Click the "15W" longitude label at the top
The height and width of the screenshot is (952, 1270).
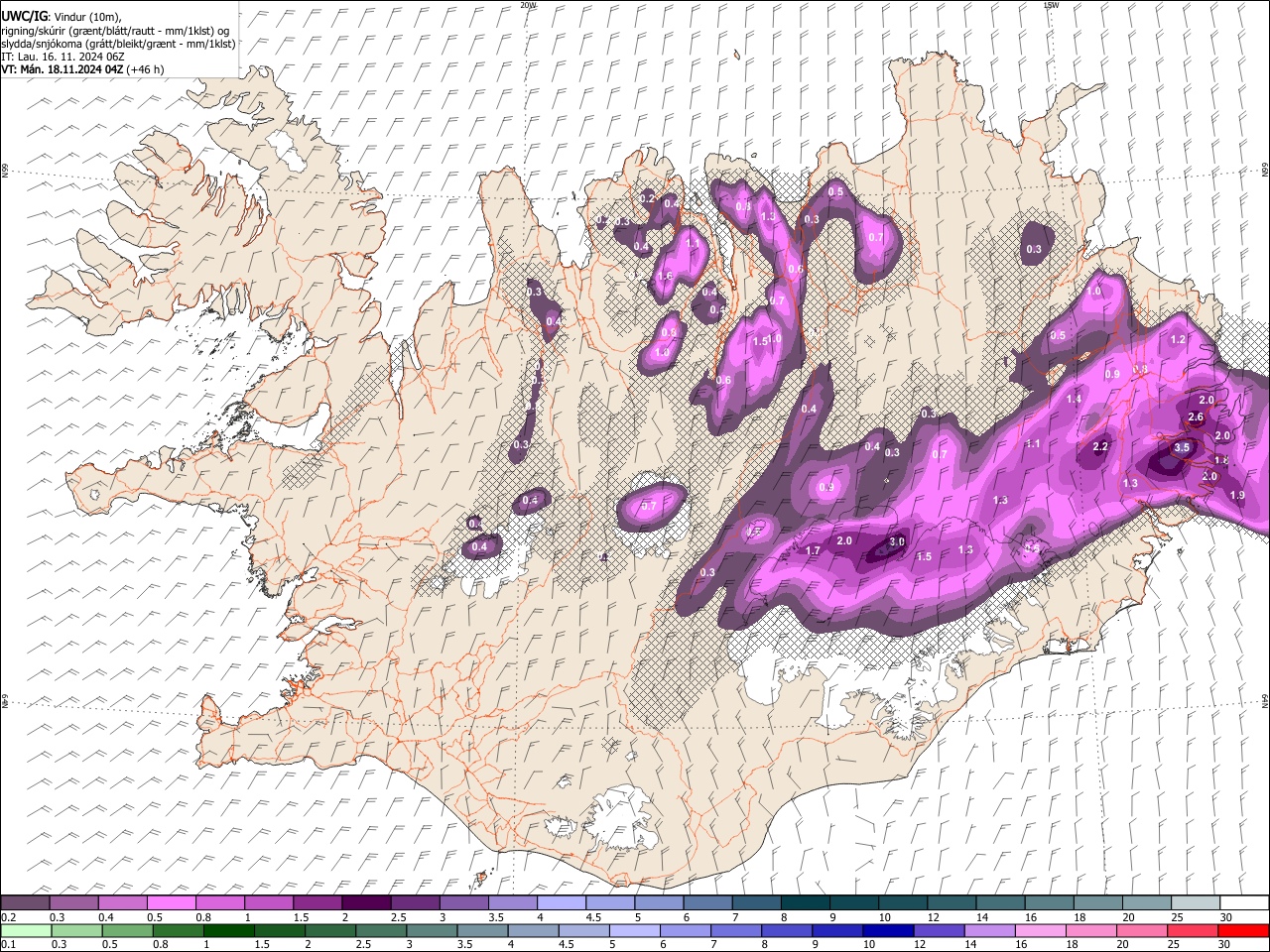(1051, 5)
